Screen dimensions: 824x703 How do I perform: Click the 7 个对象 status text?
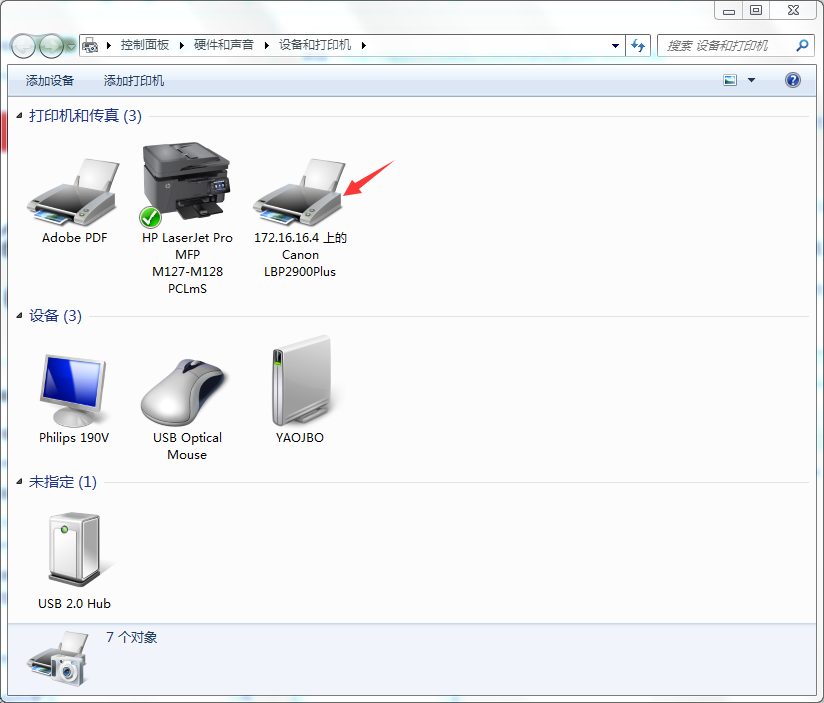[x=131, y=637]
